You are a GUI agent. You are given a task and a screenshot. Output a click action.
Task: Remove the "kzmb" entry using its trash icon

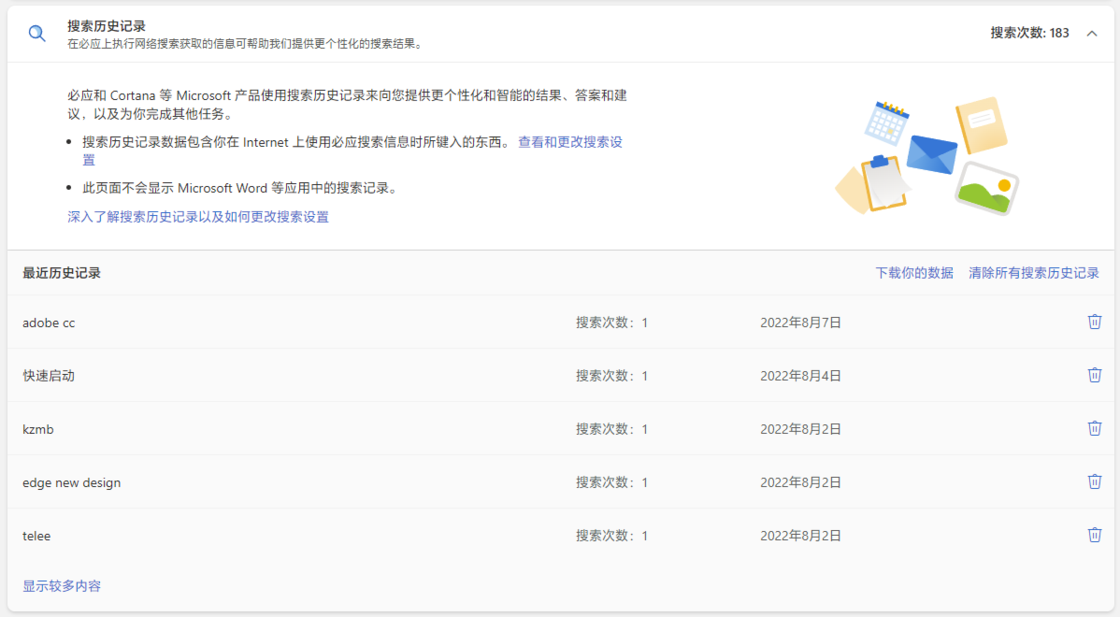(1094, 429)
